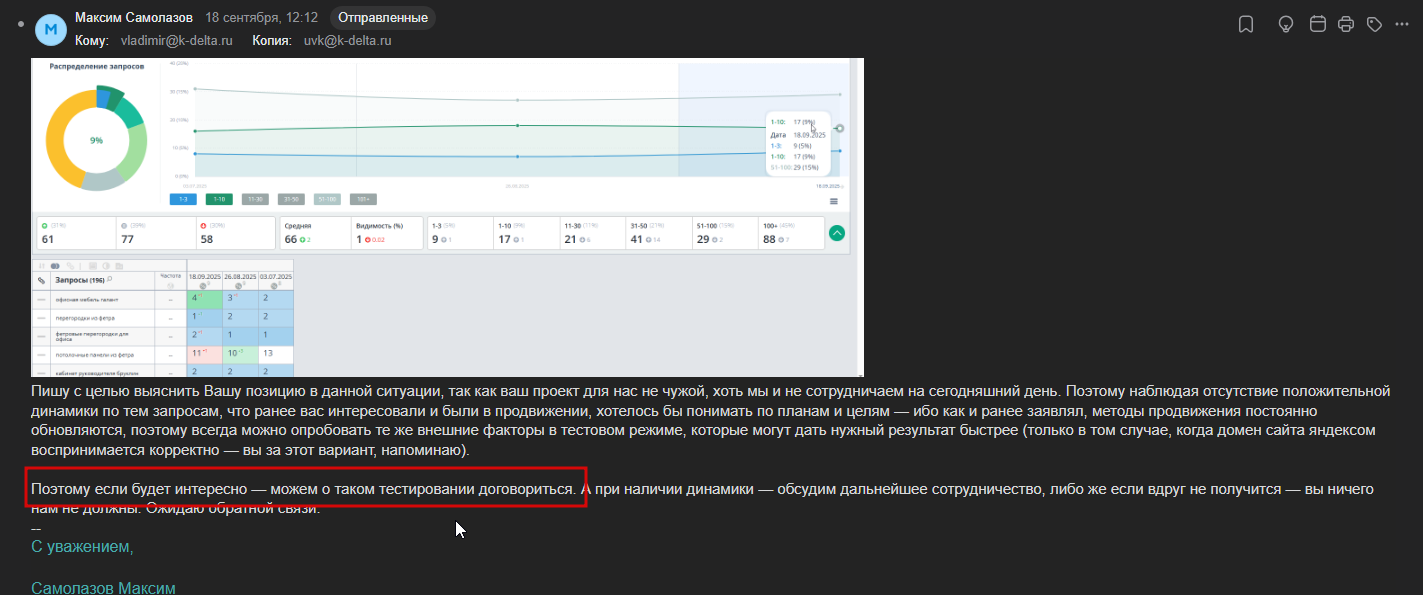1423x595 pixels.
Task: Open the three-dot more actions menu
Action: tap(1402, 24)
